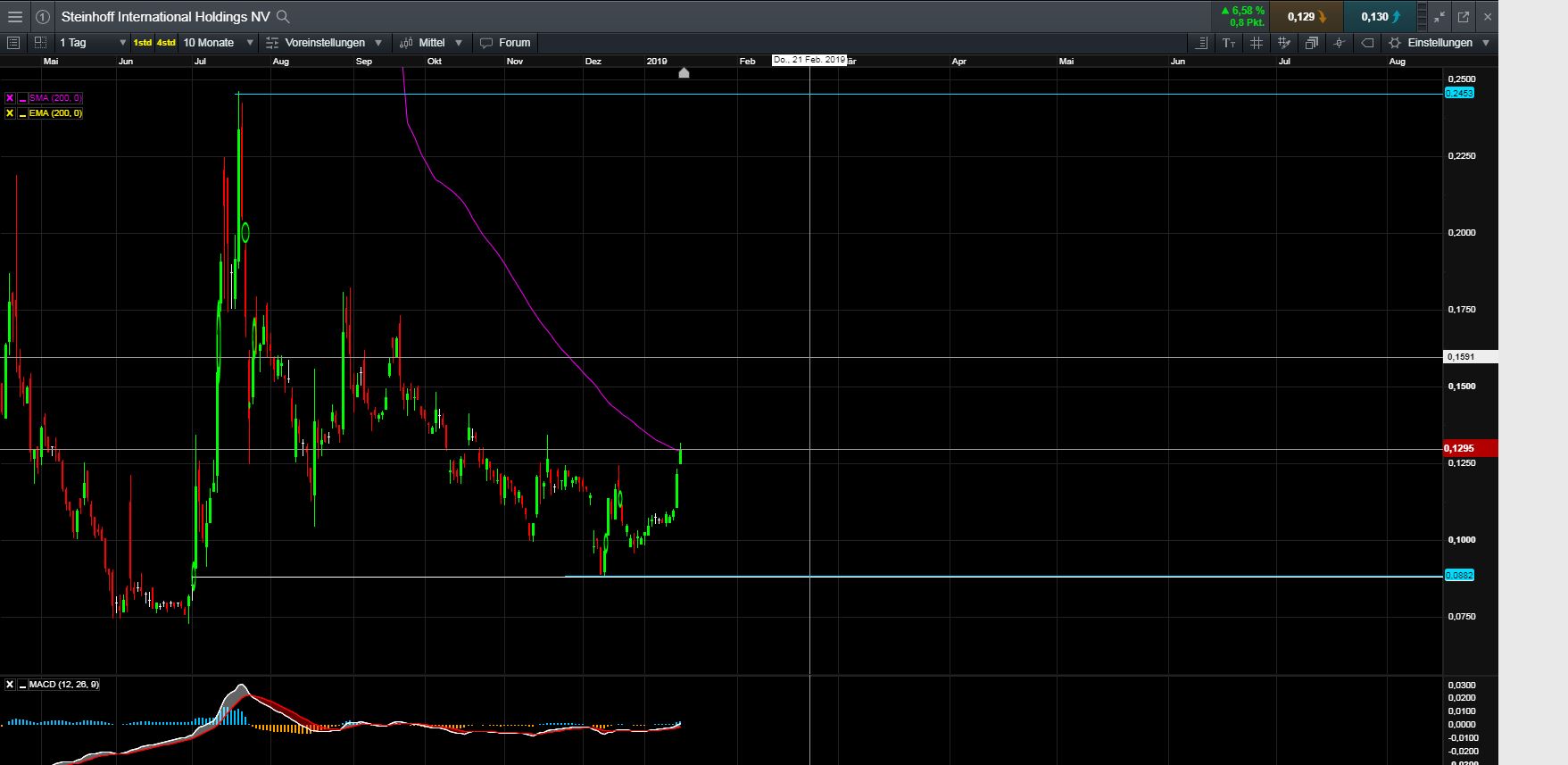Click the Steinhoff International Holdings NV title
The image size is (1568, 765).
[x=165, y=17]
